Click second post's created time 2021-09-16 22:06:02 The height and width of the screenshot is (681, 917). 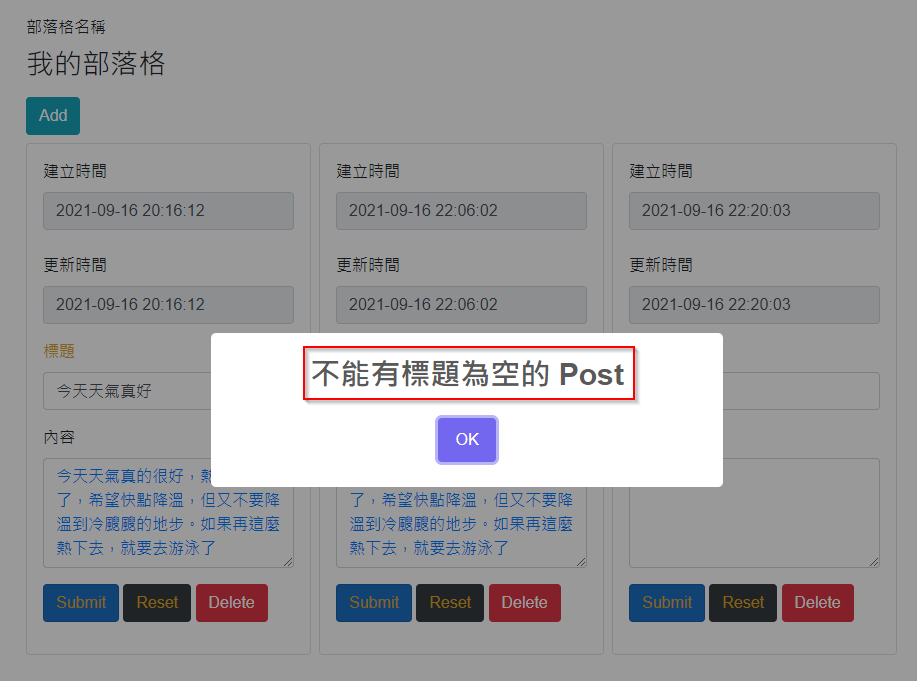pyautogui.click(x=461, y=211)
